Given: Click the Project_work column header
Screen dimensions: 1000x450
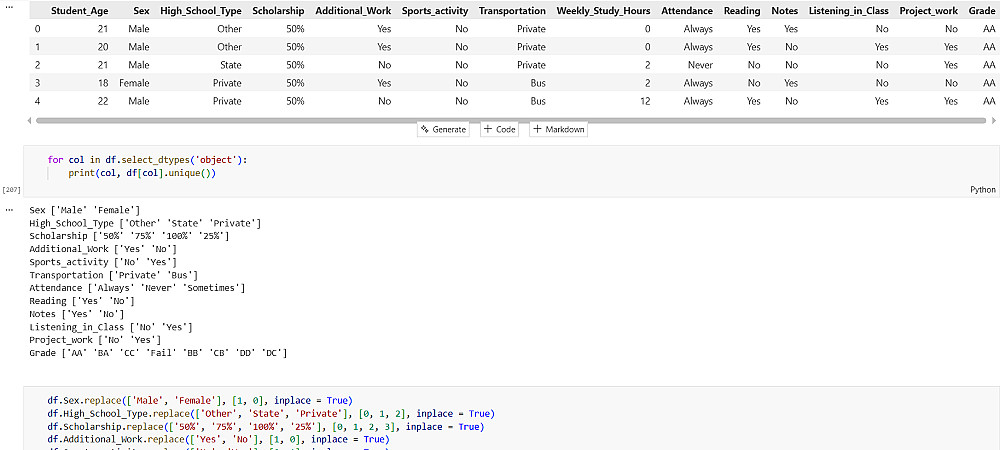Looking at the screenshot, I should [928, 11].
